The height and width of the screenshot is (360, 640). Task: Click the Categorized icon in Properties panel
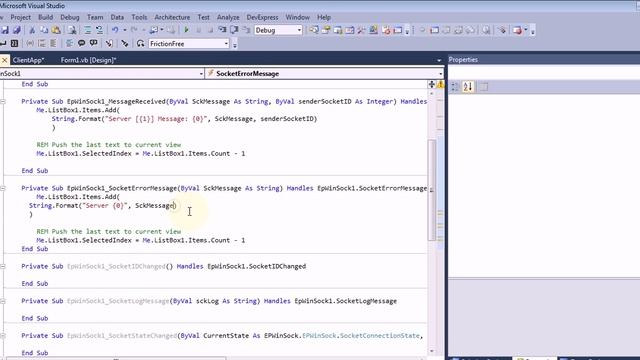(455, 87)
